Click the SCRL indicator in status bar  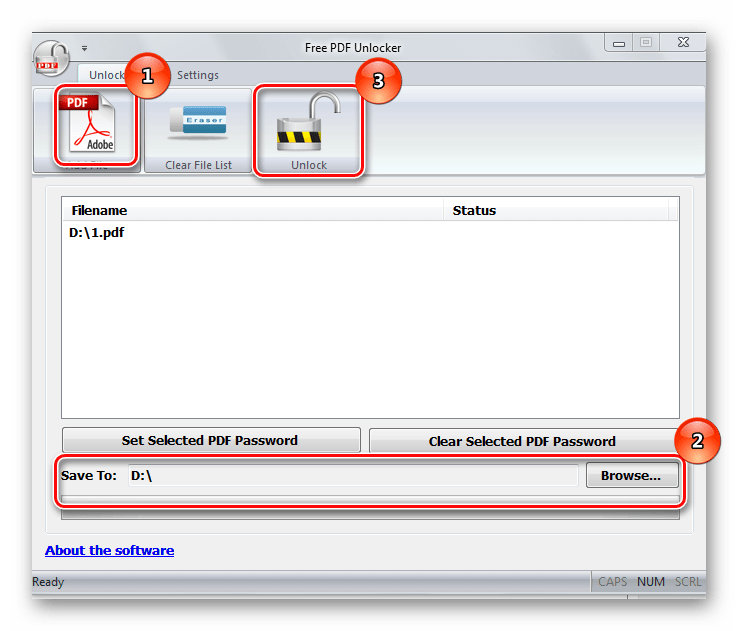click(x=688, y=582)
